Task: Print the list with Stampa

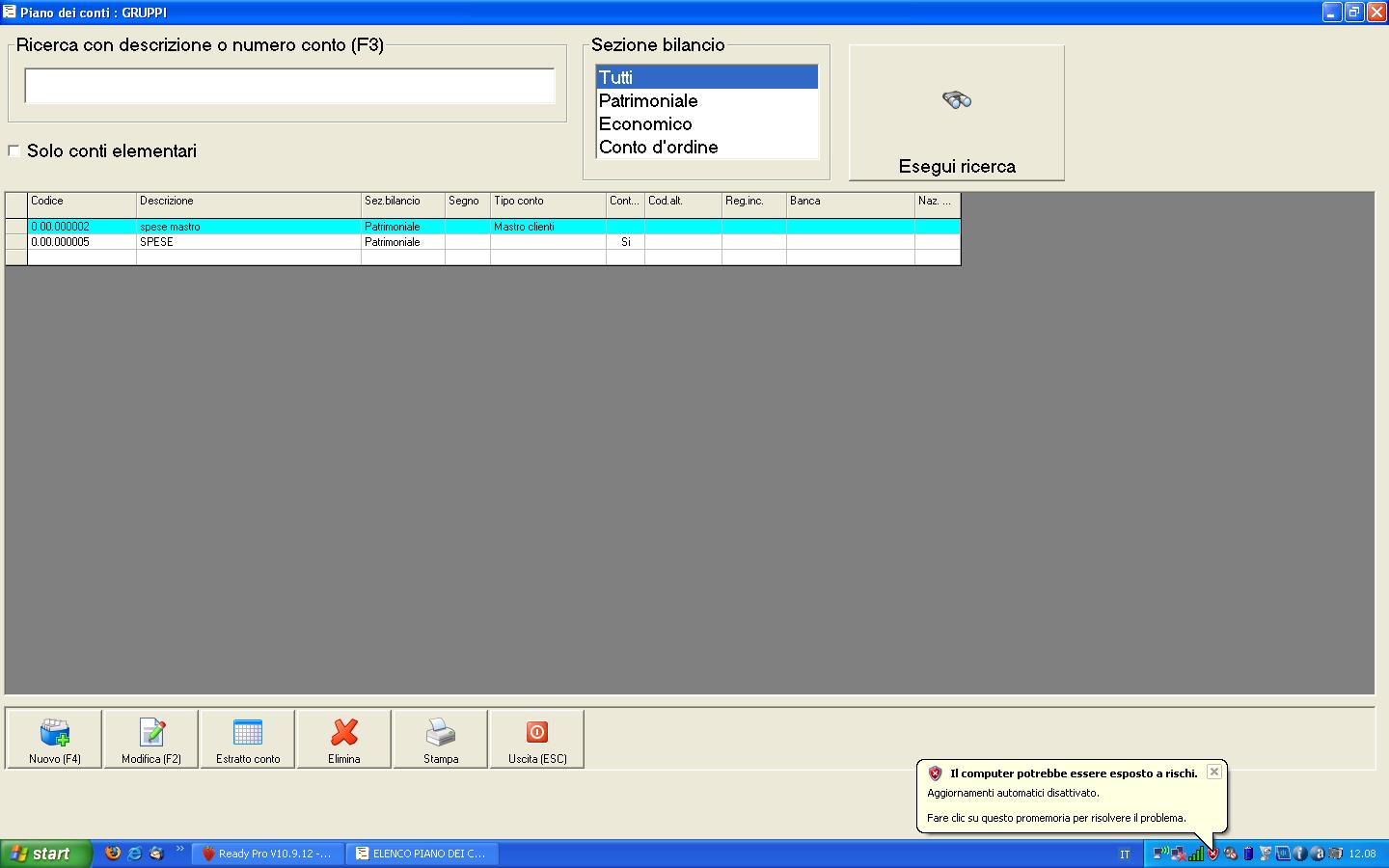Action: click(441, 740)
